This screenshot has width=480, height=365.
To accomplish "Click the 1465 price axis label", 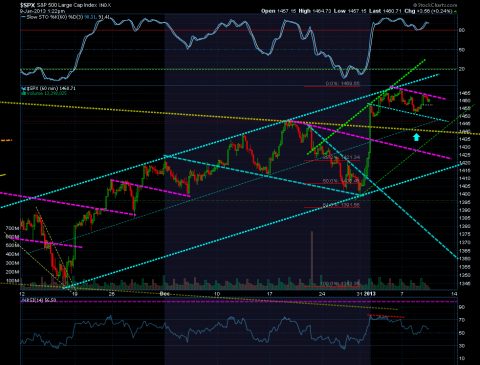I will 465,93.
